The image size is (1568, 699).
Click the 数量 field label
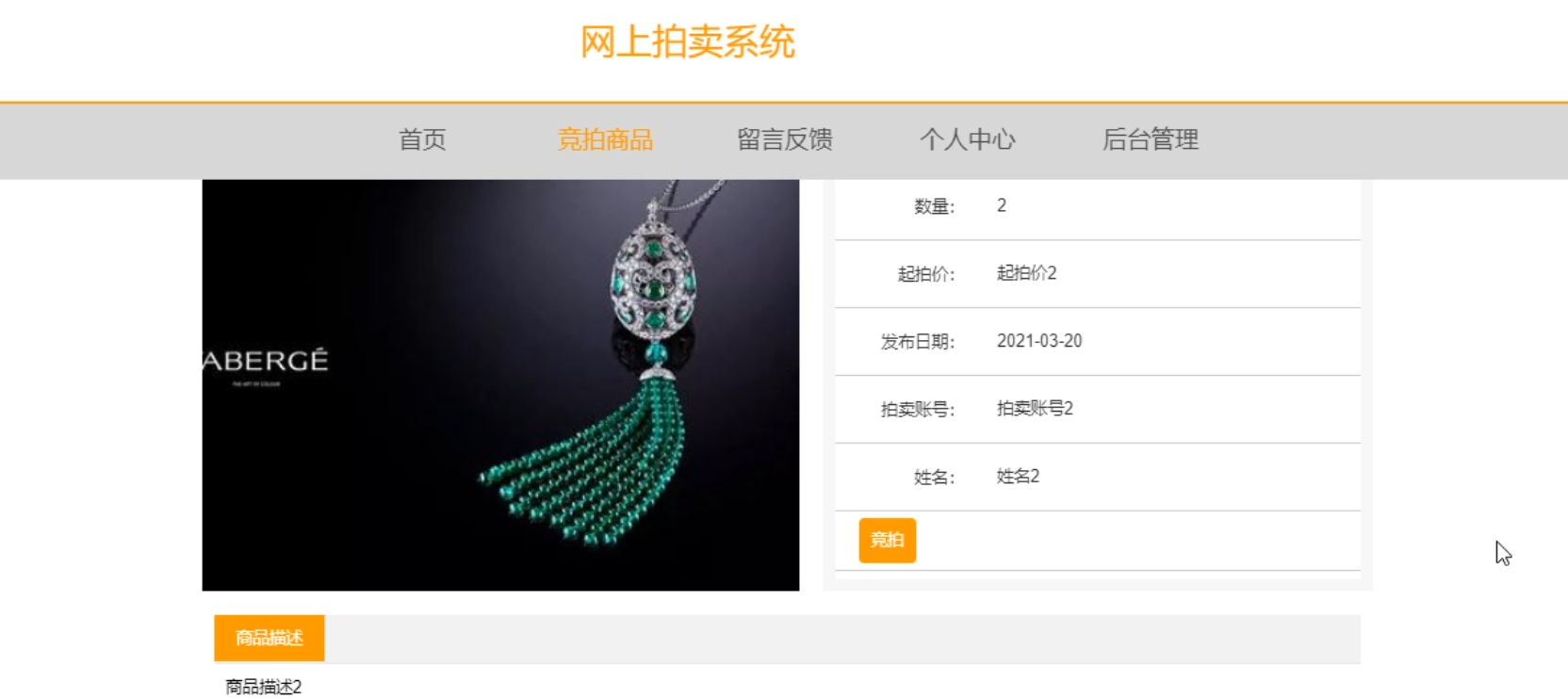click(935, 206)
